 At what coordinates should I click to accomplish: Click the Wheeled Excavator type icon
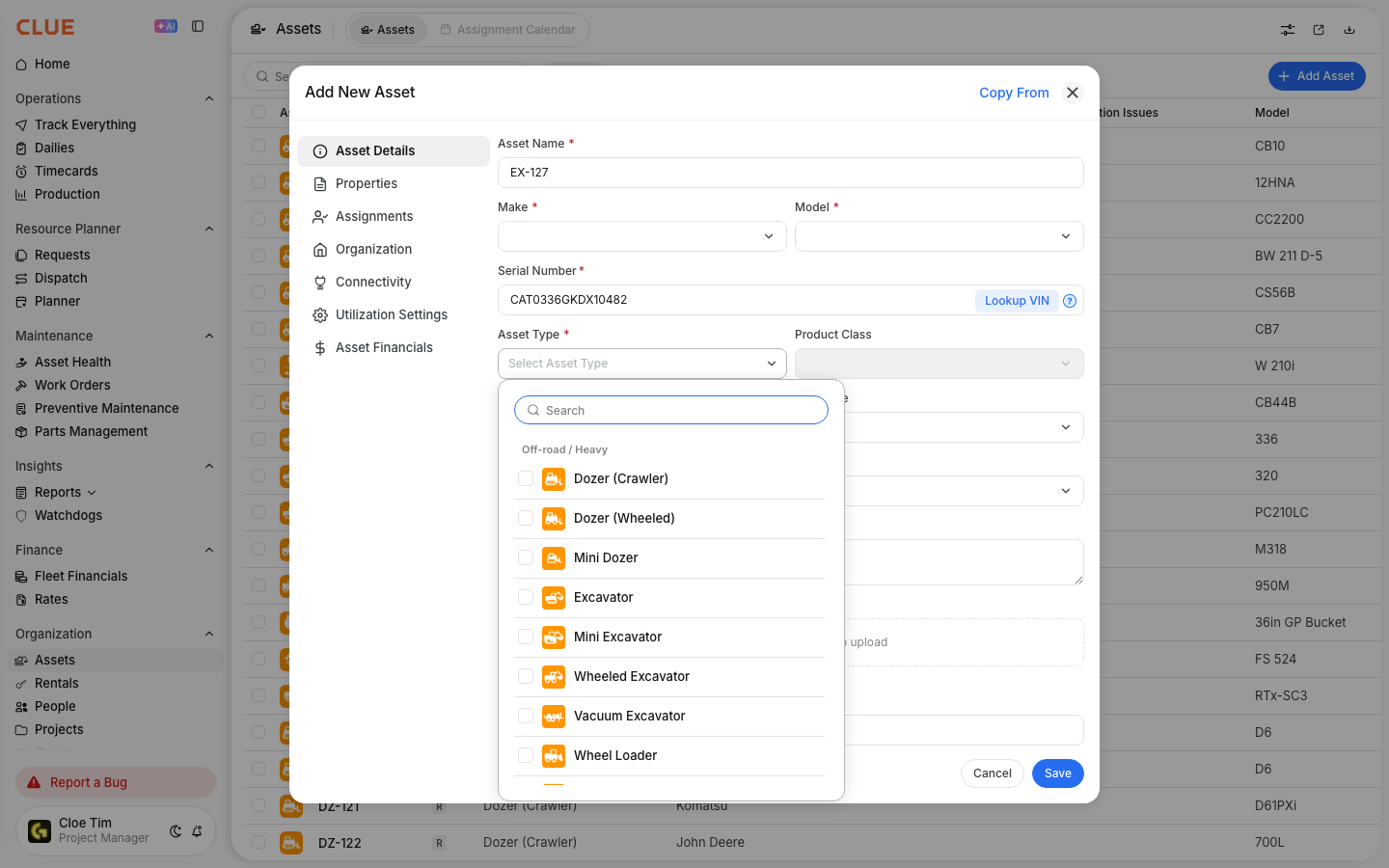click(x=554, y=677)
